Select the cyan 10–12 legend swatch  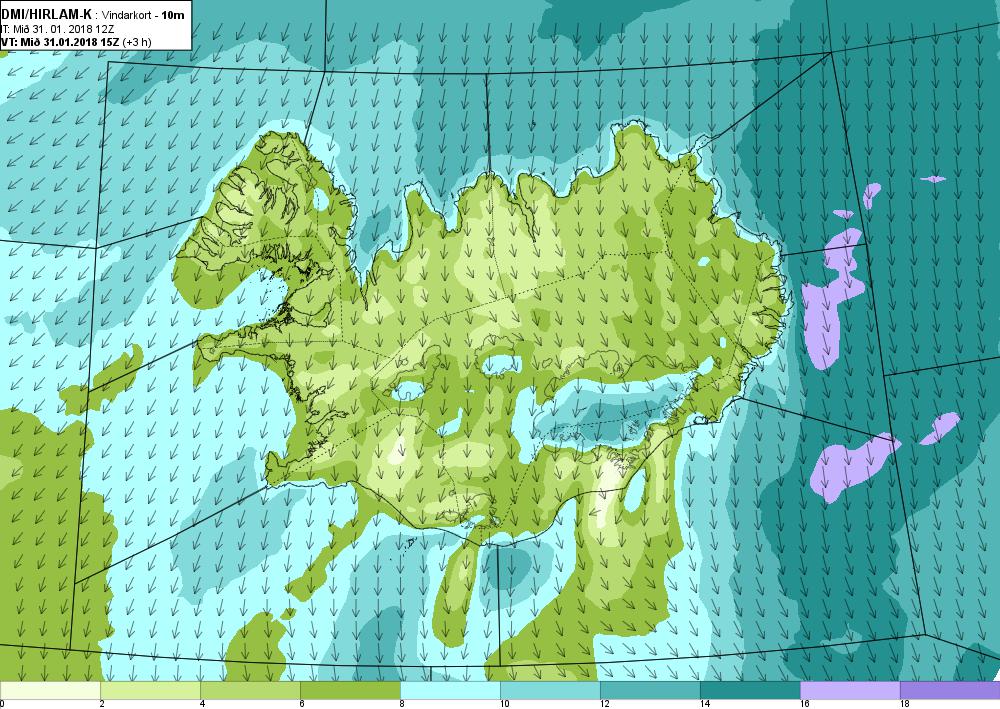550,690
